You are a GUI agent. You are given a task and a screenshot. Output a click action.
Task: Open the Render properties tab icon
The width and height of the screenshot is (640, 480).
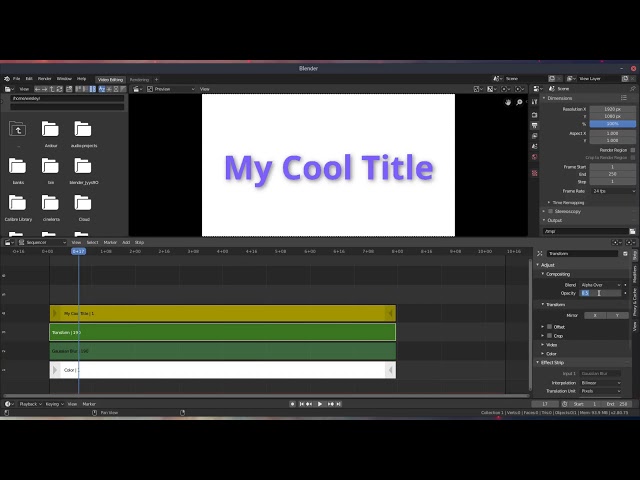point(534,115)
